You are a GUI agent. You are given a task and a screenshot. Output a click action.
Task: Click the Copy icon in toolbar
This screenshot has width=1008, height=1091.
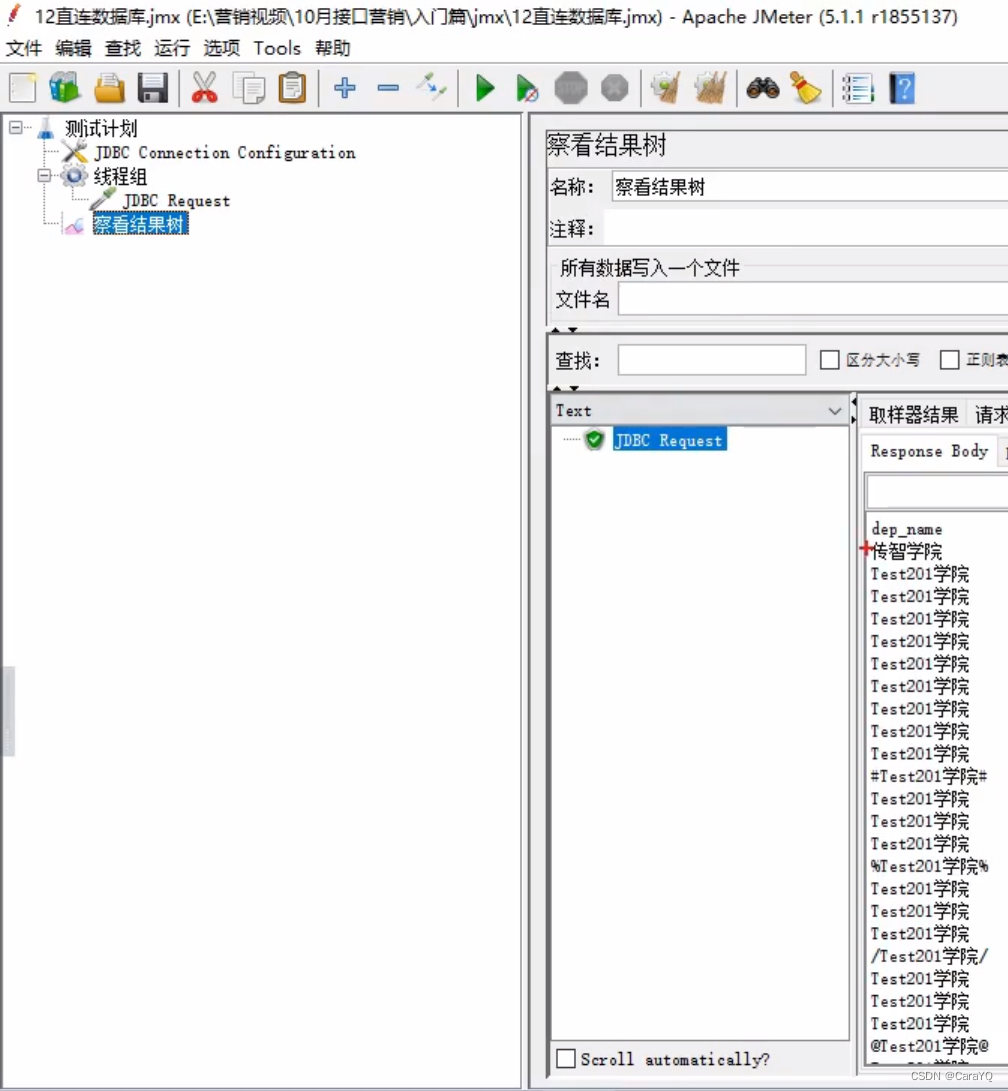[x=248, y=88]
